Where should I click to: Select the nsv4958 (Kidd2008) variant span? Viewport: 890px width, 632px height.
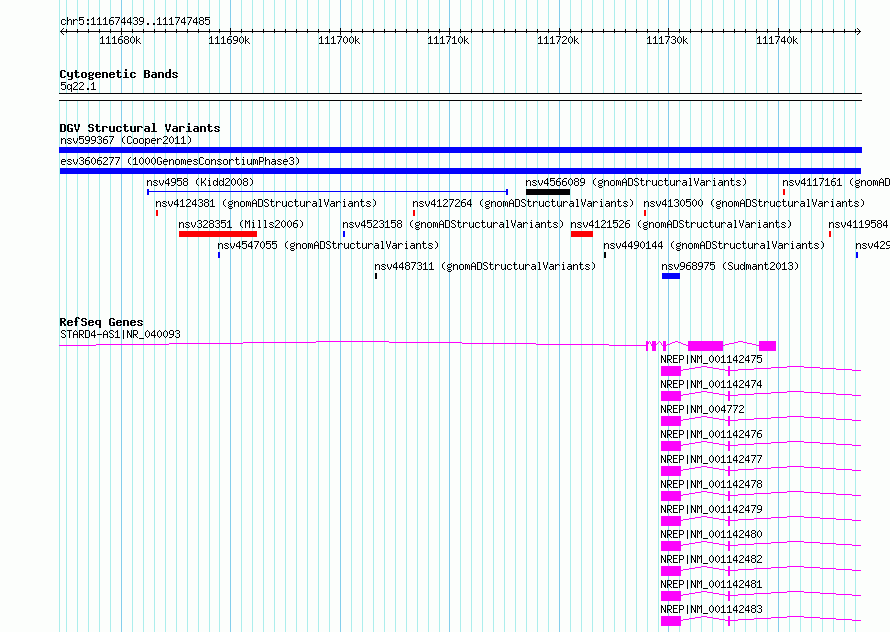coord(328,192)
